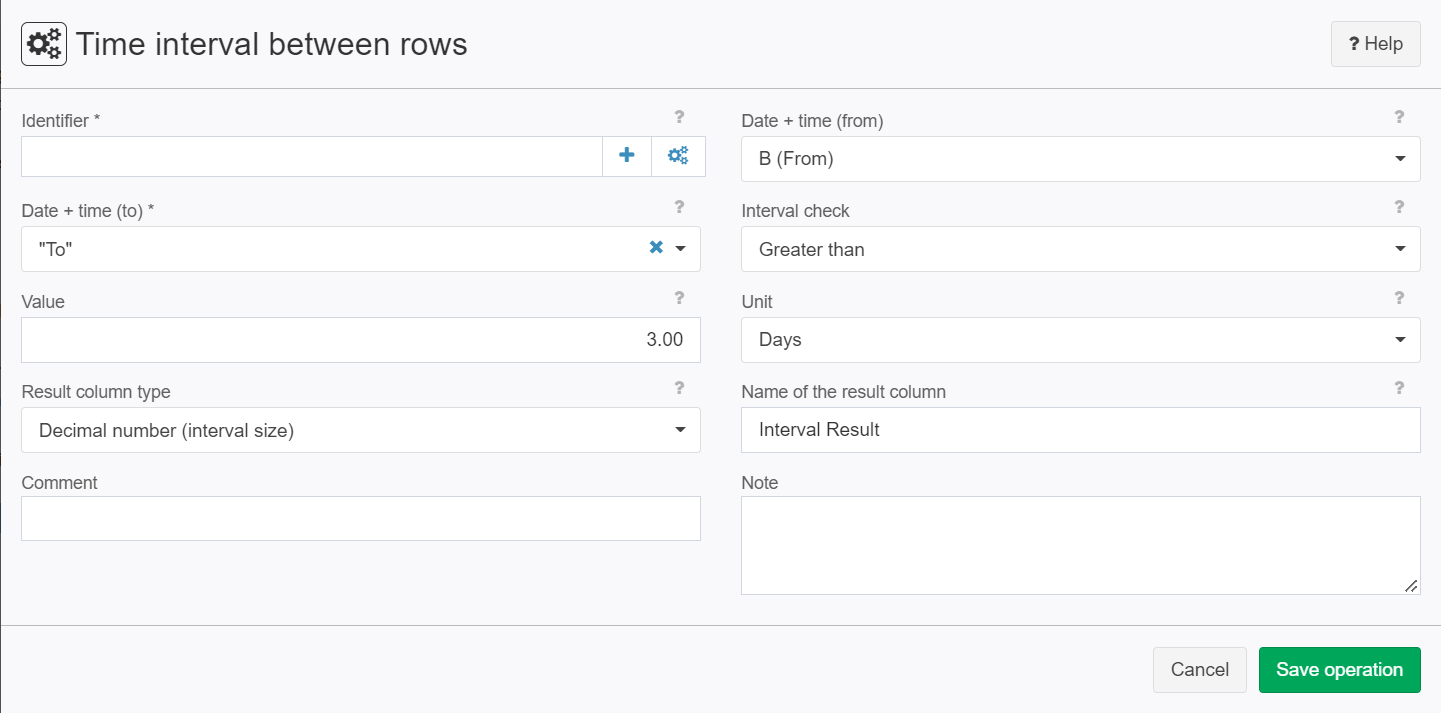Image resolution: width=1441 pixels, height=713 pixels.
Task: Click the "Result column type" label
Action: (x=96, y=392)
